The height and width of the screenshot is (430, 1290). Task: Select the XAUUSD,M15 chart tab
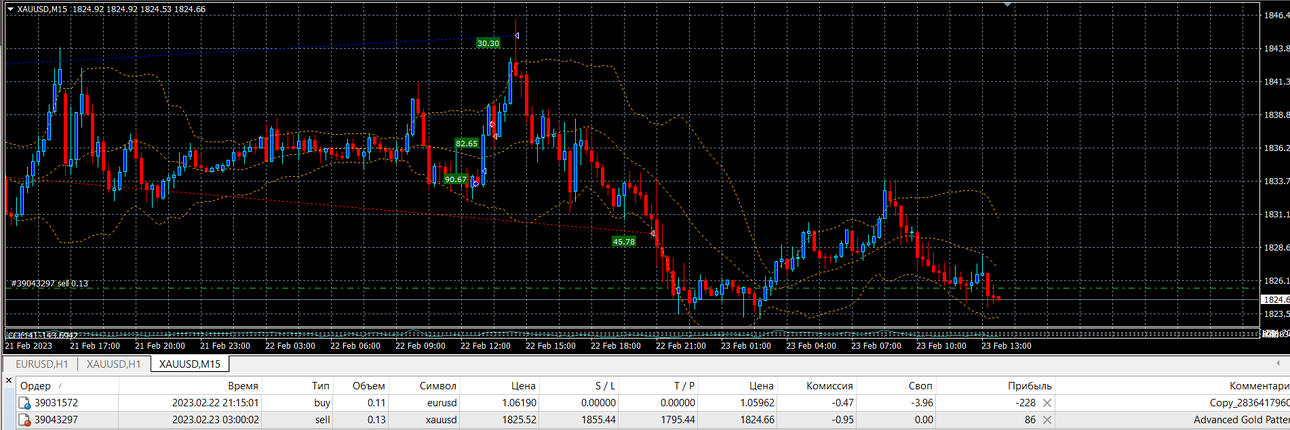190,364
